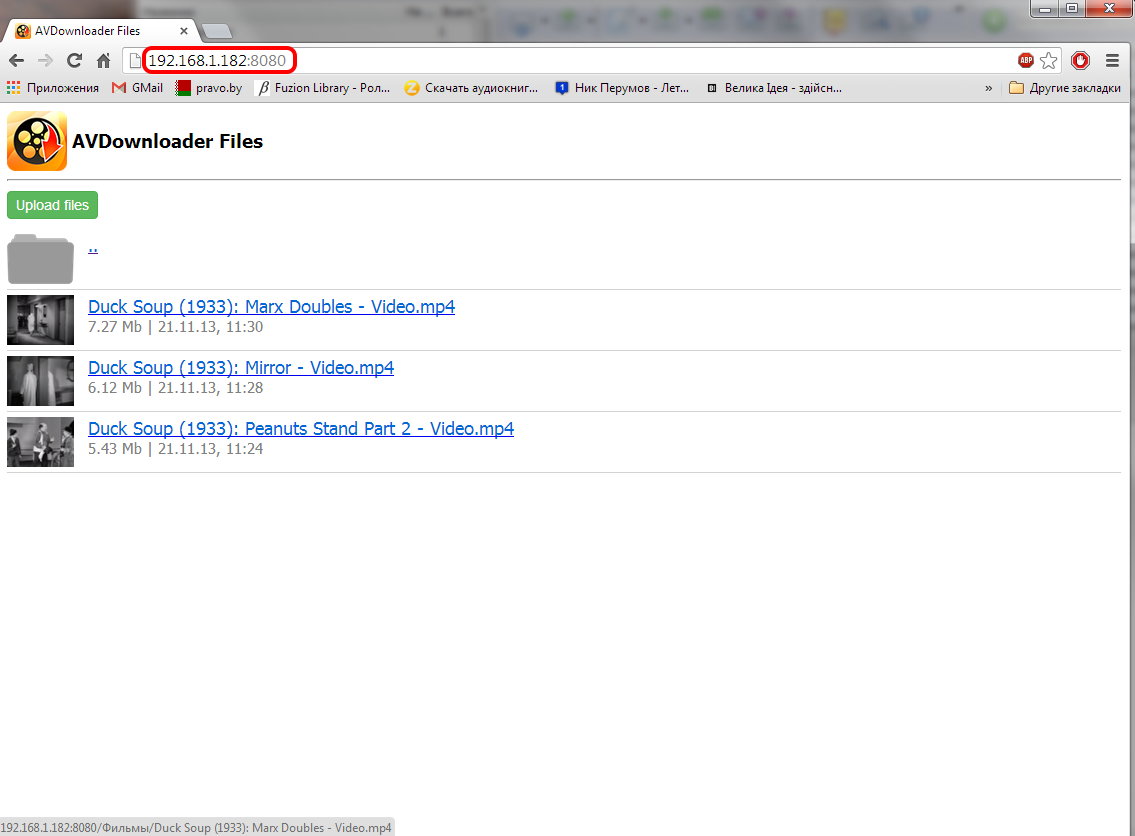This screenshot has width=1135, height=836.
Task: Click the AVDownloader Files page heading
Action: pos(167,141)
